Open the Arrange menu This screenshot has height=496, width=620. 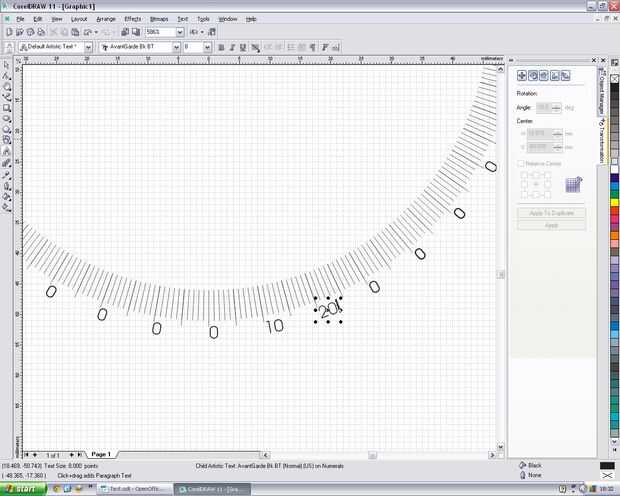point(106,19)
